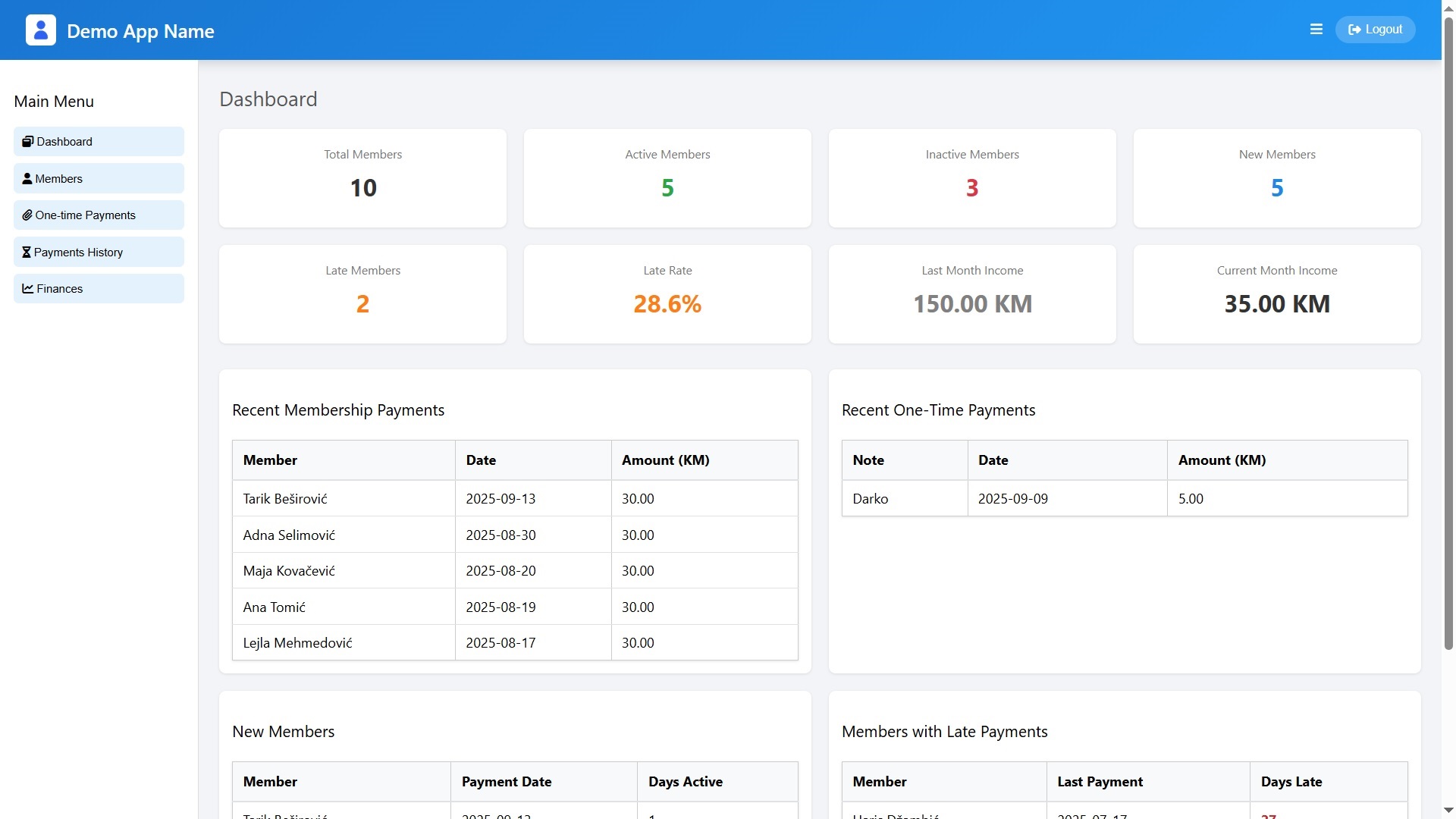Click the Demo App Name title

tap(140, 31)
